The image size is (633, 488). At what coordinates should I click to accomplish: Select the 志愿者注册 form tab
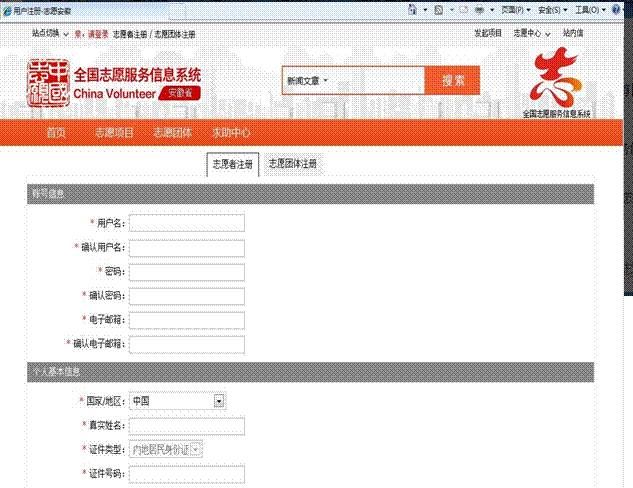click(233, 164)
